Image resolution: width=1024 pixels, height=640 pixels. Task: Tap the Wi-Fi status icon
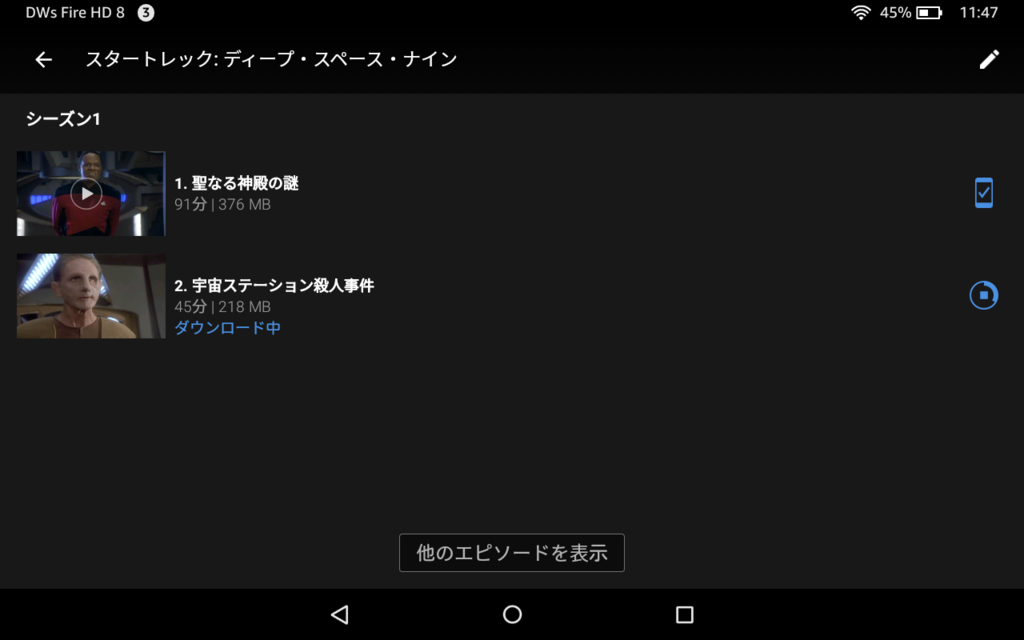(x=861, y=12)
